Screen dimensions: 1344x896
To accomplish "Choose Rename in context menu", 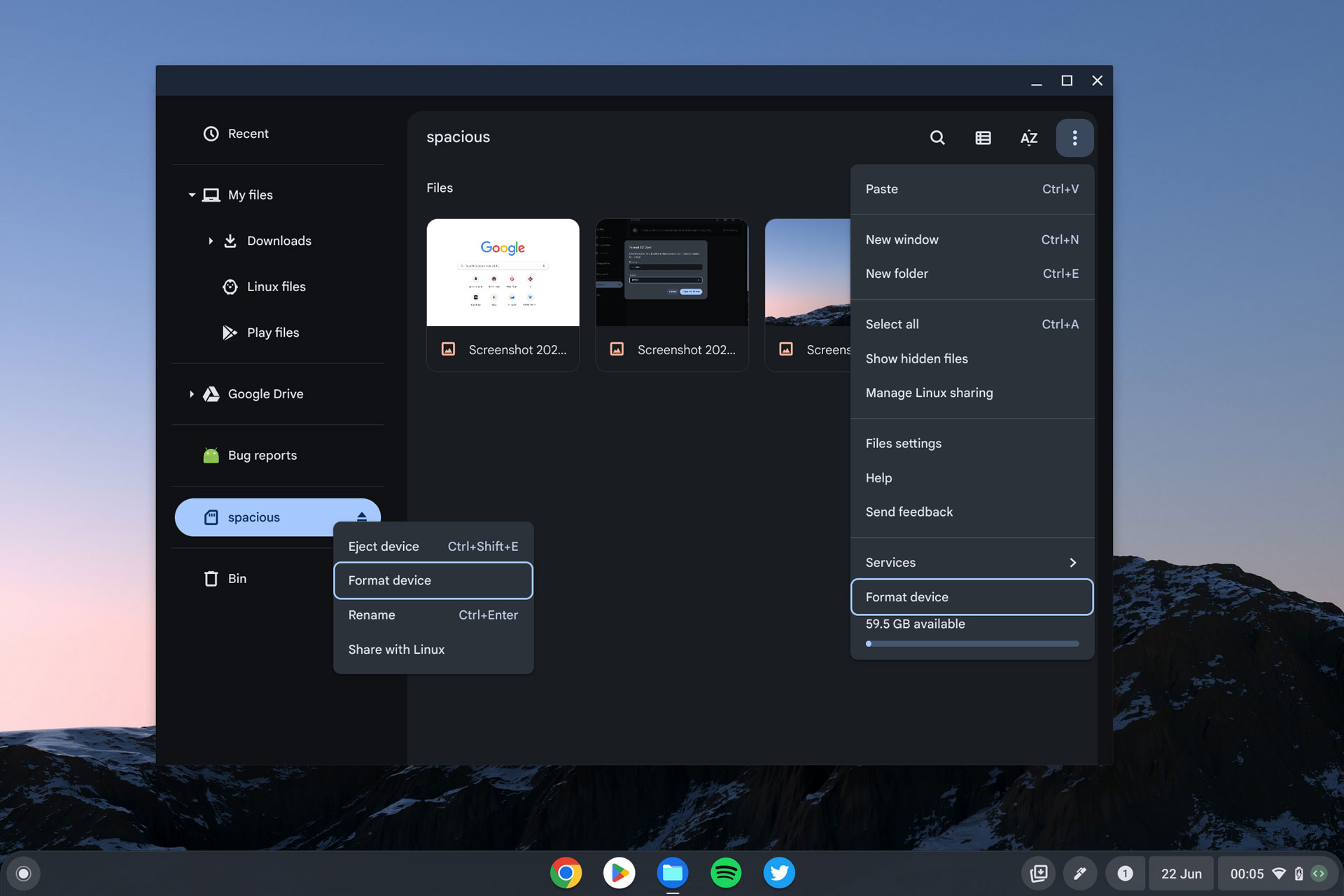I will click(x=433, y=615).
